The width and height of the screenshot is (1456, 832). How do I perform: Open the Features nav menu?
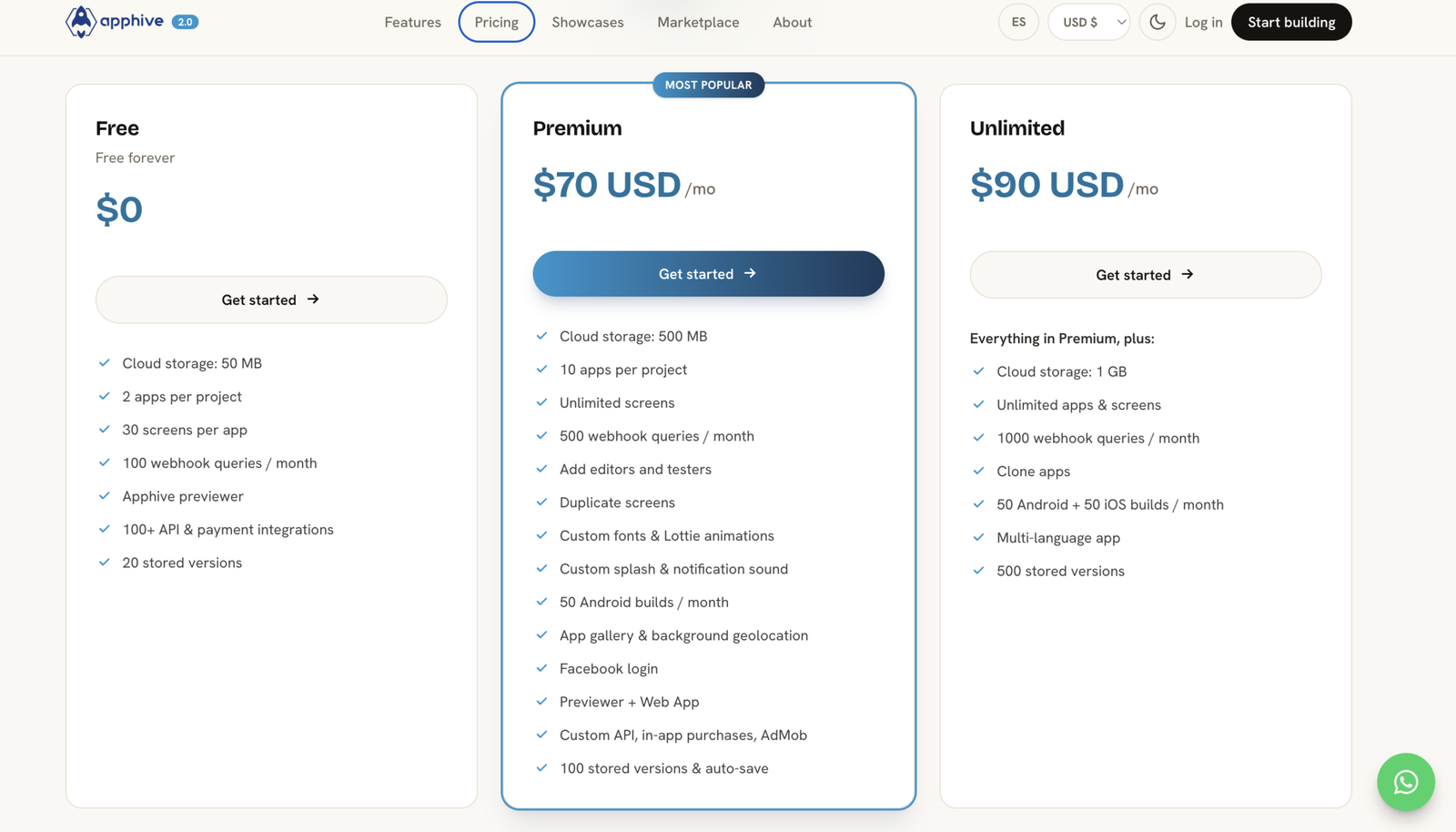[x=412, y=22]
